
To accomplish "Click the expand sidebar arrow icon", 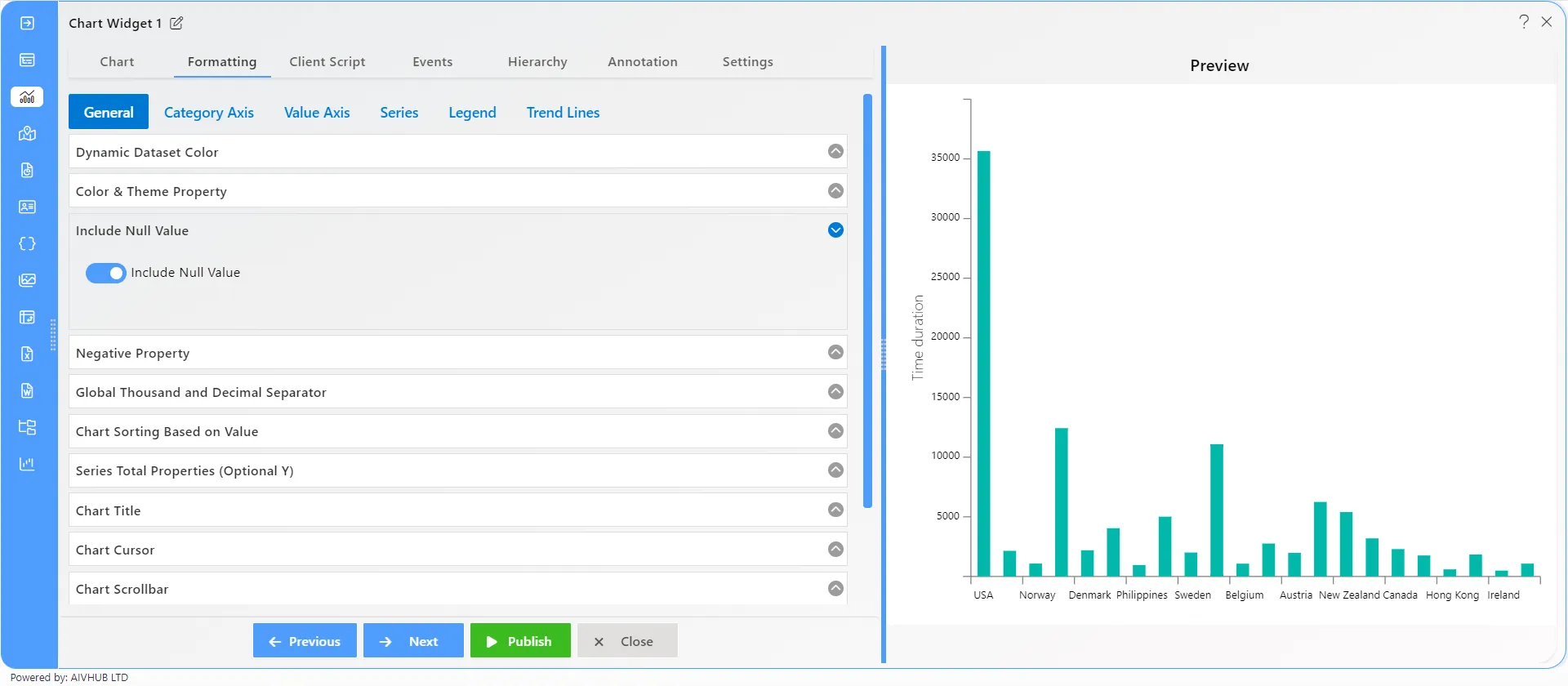I will point(27,23).
